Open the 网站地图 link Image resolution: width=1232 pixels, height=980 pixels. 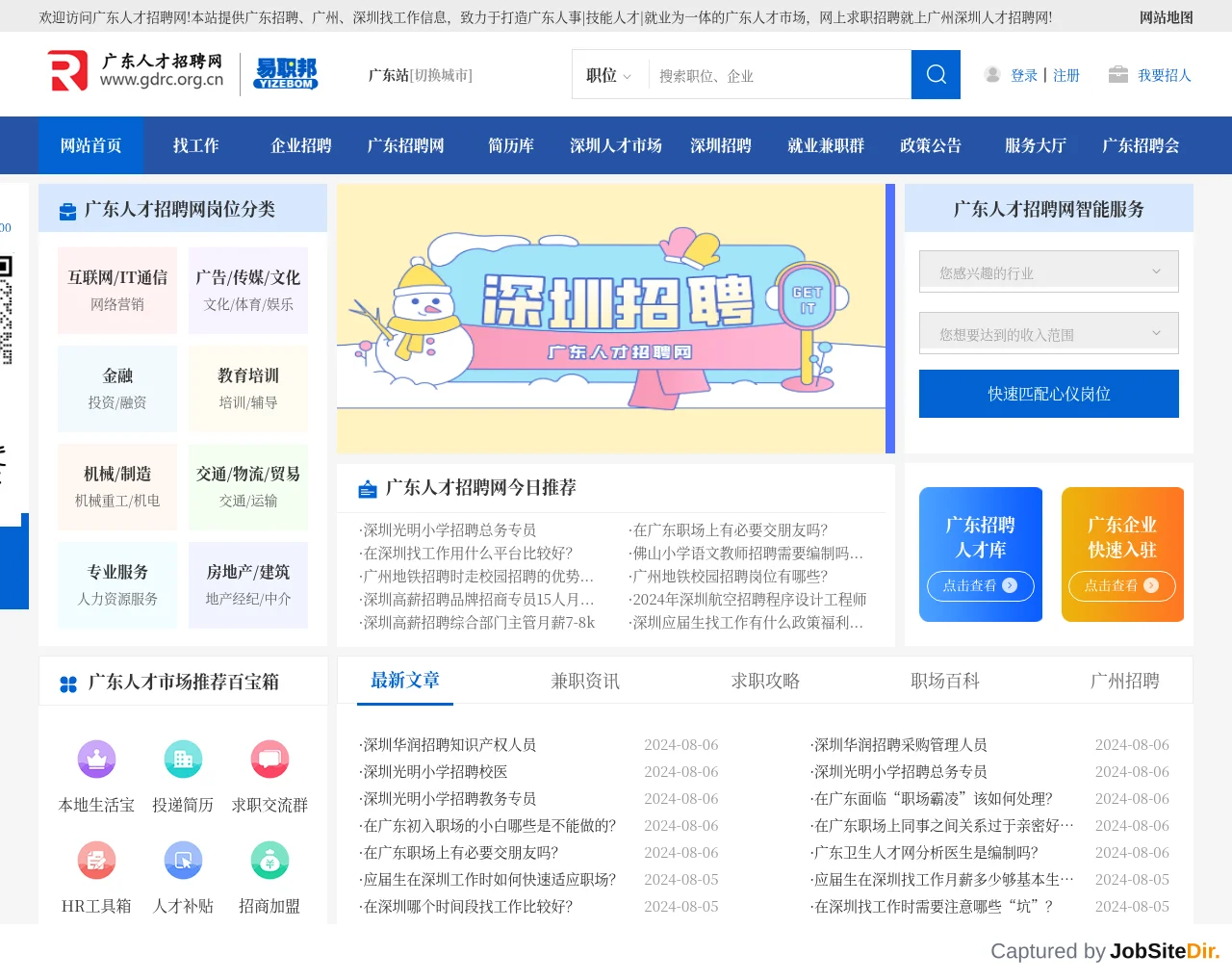click(x=1167, y=17)
